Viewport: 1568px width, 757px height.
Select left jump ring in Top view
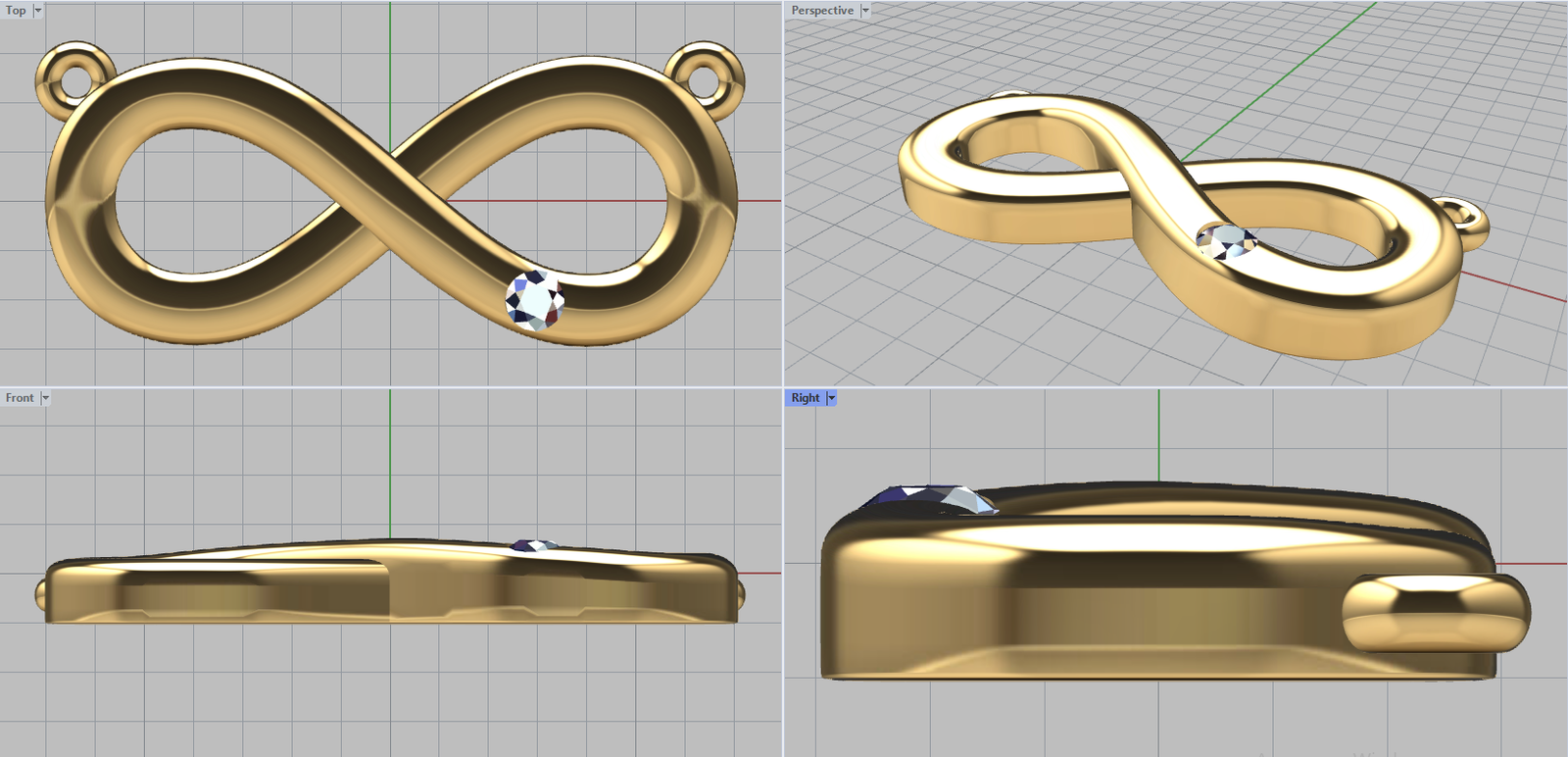tap(73, 74)
